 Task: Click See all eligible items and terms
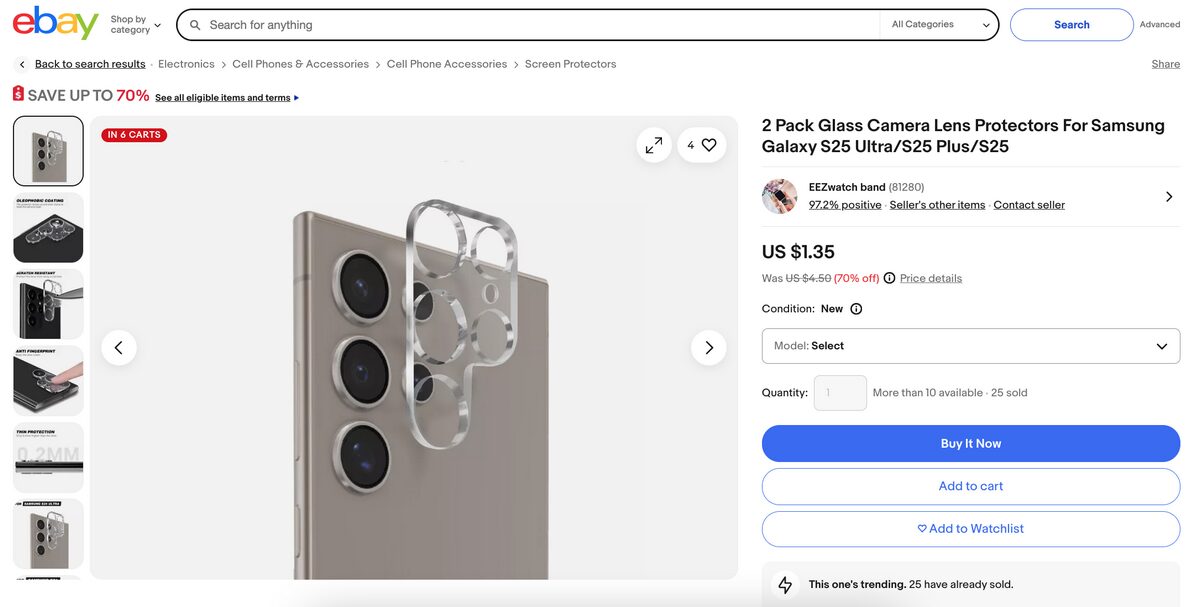pyautogui.click(x=220, y=97)
